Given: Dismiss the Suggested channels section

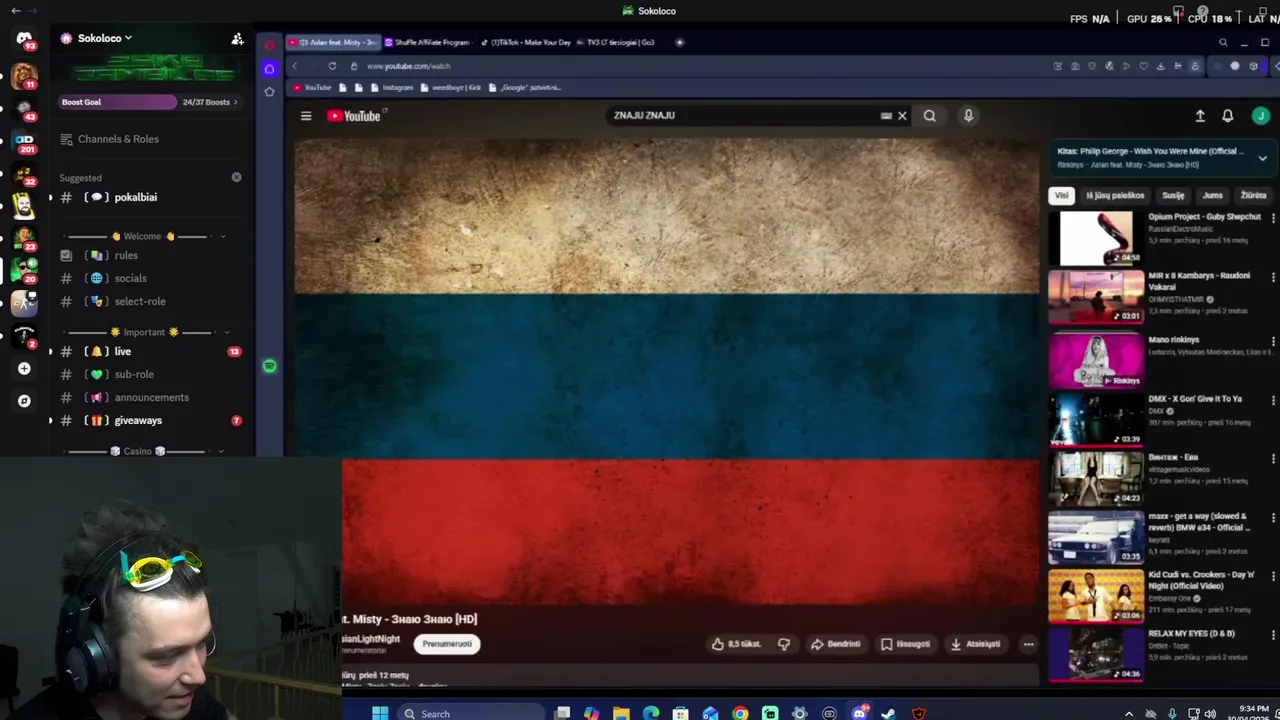Looking at the screenshot, I should (x=236, y=177).
